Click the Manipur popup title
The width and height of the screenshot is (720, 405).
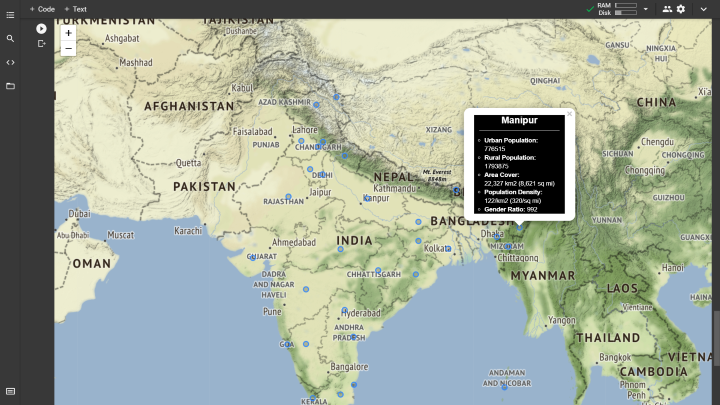[519, 120]
